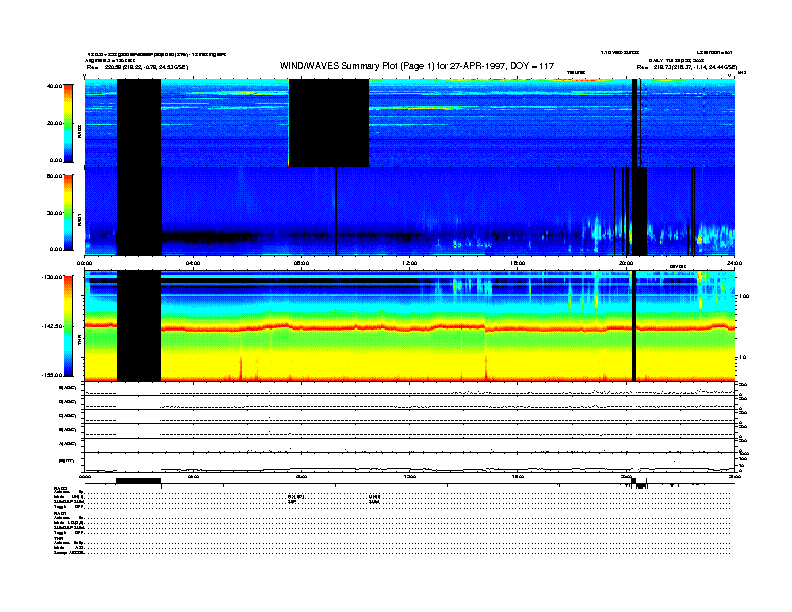This screenshot has height=612, width=792.
Task: Click the 12:00 label below the line plots
Action: [x=410, y=476]
